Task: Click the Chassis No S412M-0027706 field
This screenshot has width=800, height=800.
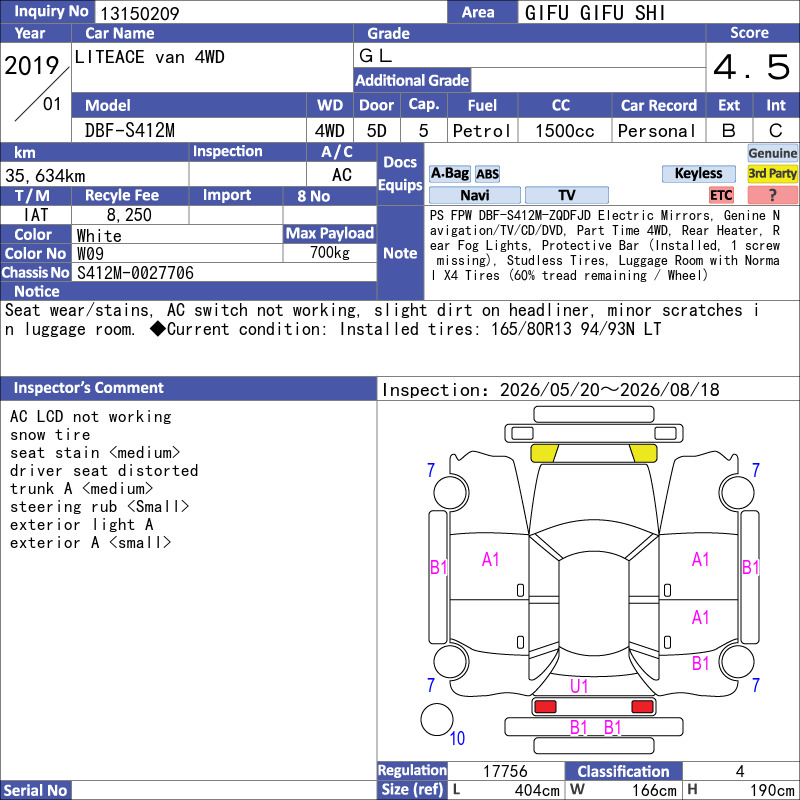Action: 224,272
